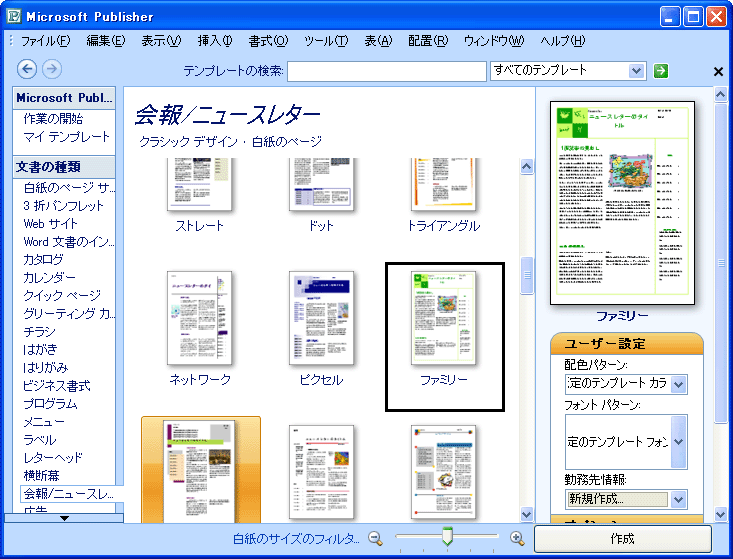Open the ヘルプ menu
This screenshot has height=559, width=733.
(x=563, y=41)
